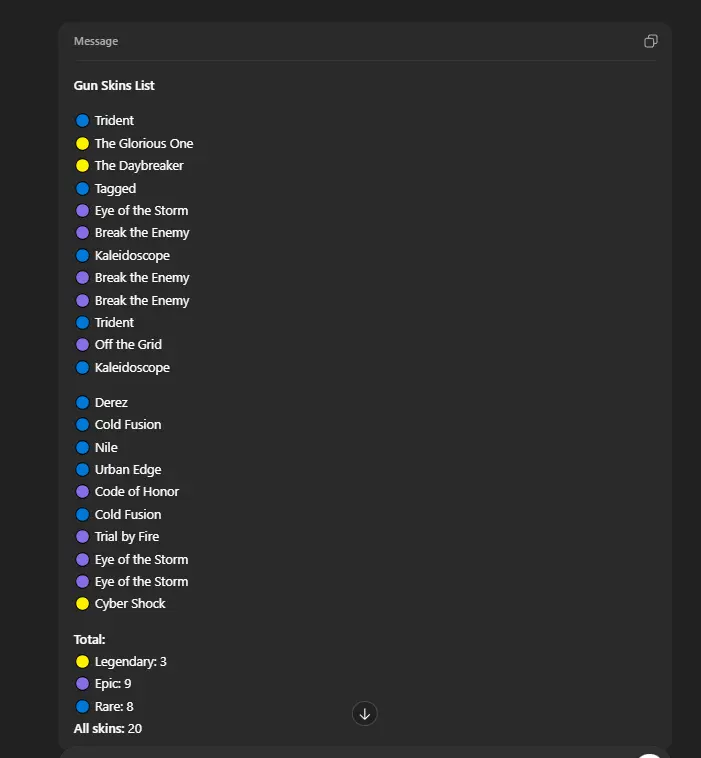The width and height of the screenshot is (701, 758).
Task: Click the blue circle beside Rare count
Action: [83, 706]
